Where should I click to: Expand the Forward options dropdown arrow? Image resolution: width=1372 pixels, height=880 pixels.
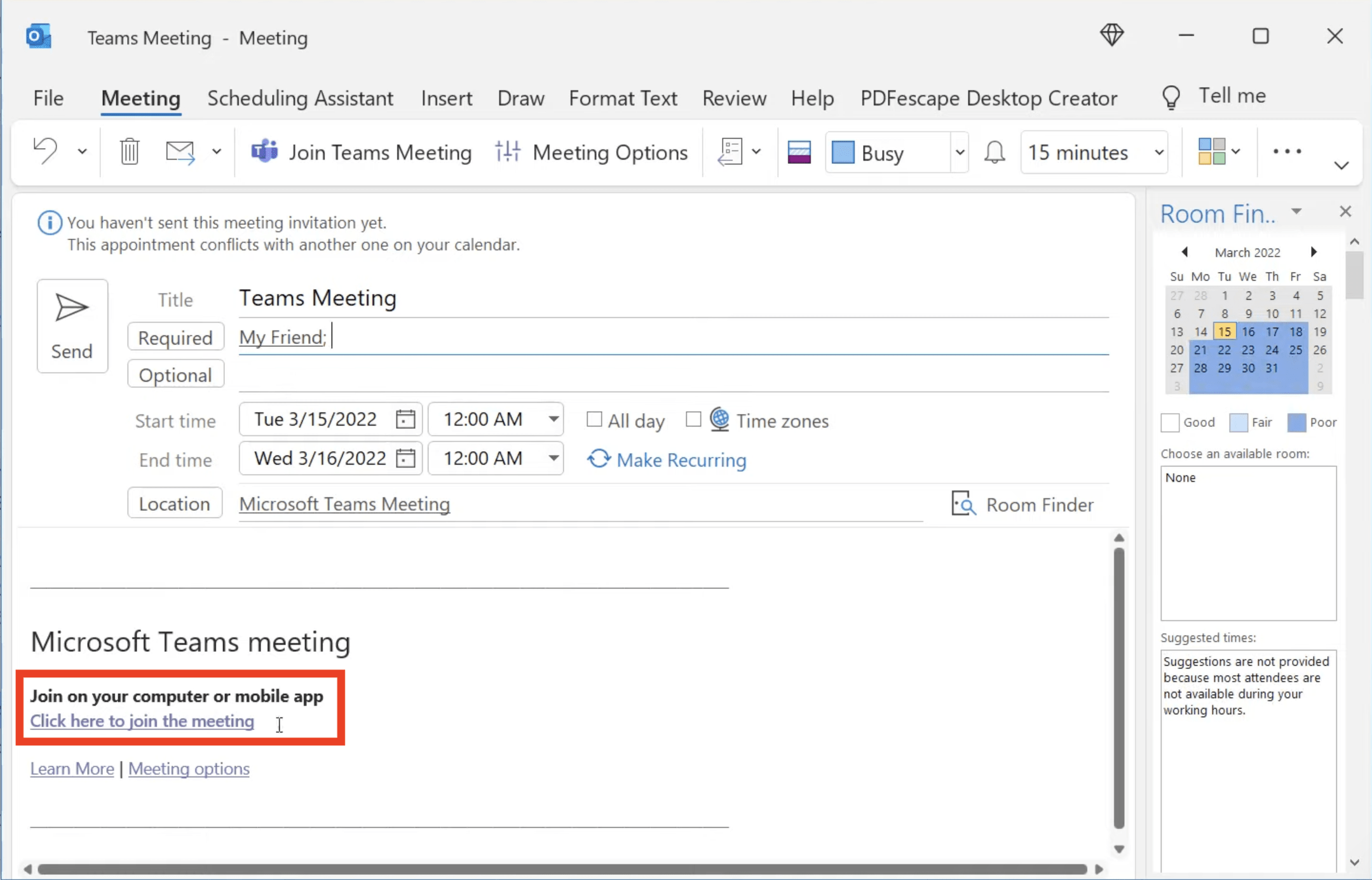click(217, 152)
